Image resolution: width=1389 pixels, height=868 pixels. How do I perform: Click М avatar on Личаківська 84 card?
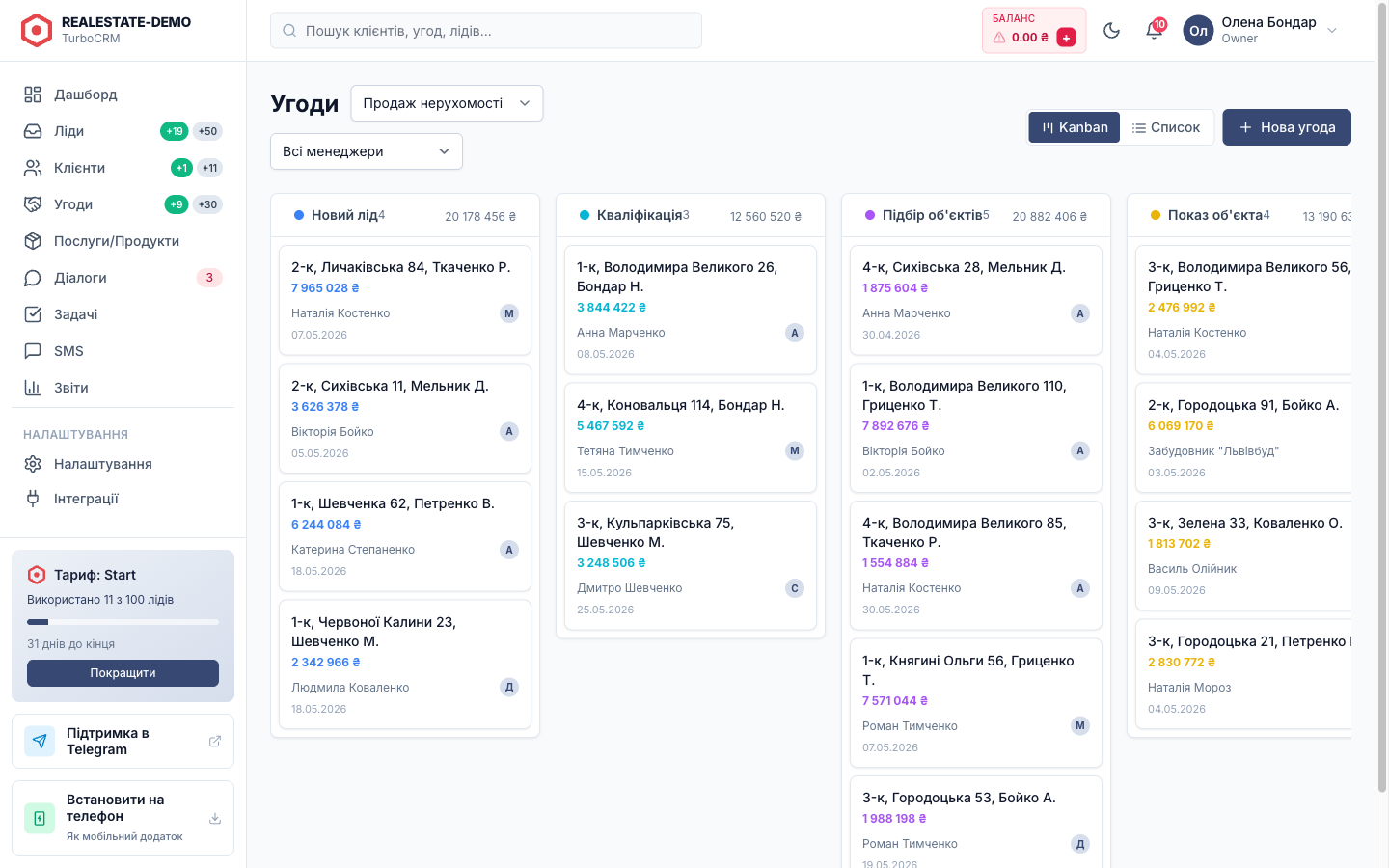click(509, 313)
